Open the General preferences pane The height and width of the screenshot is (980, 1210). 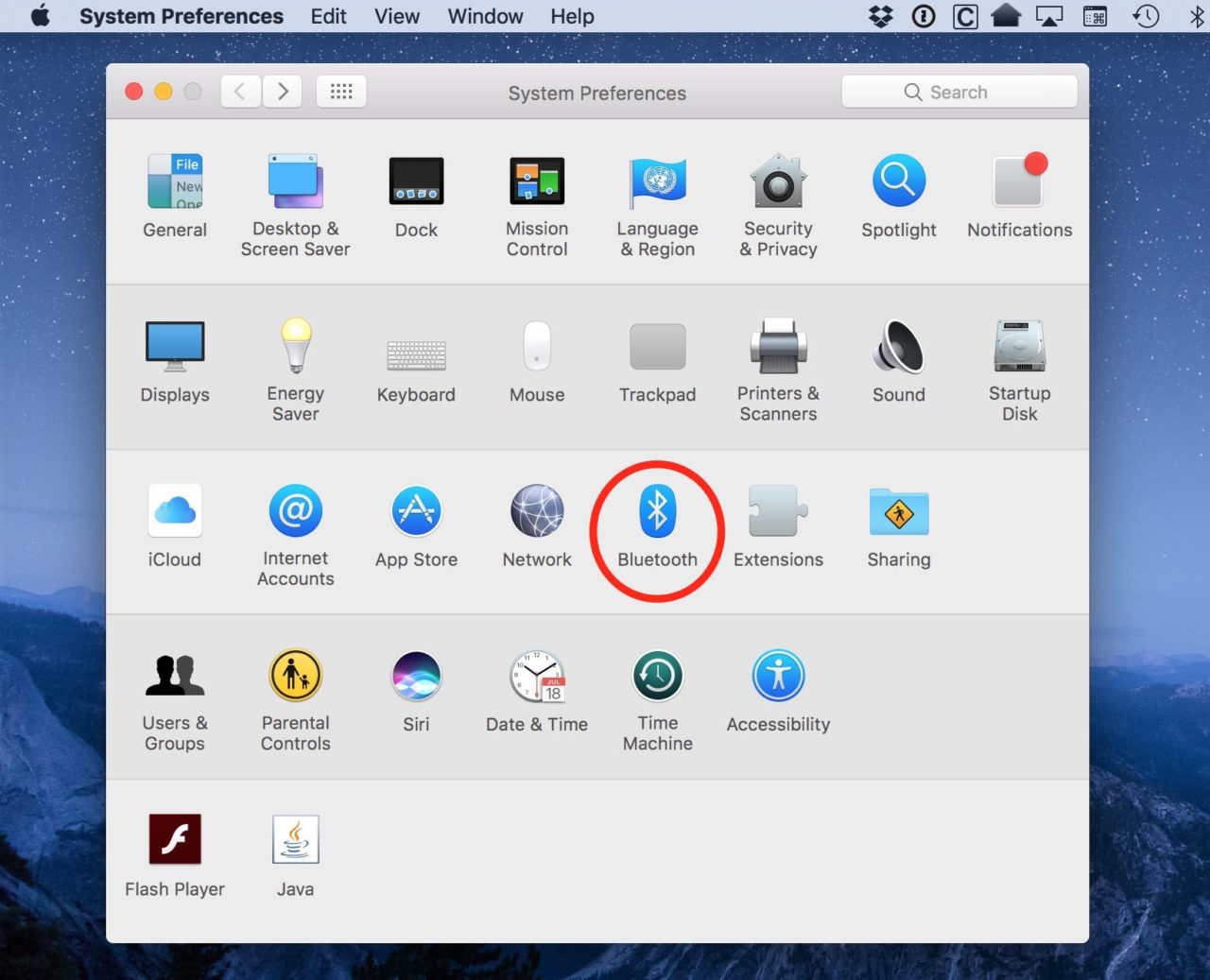pos(175,197)
